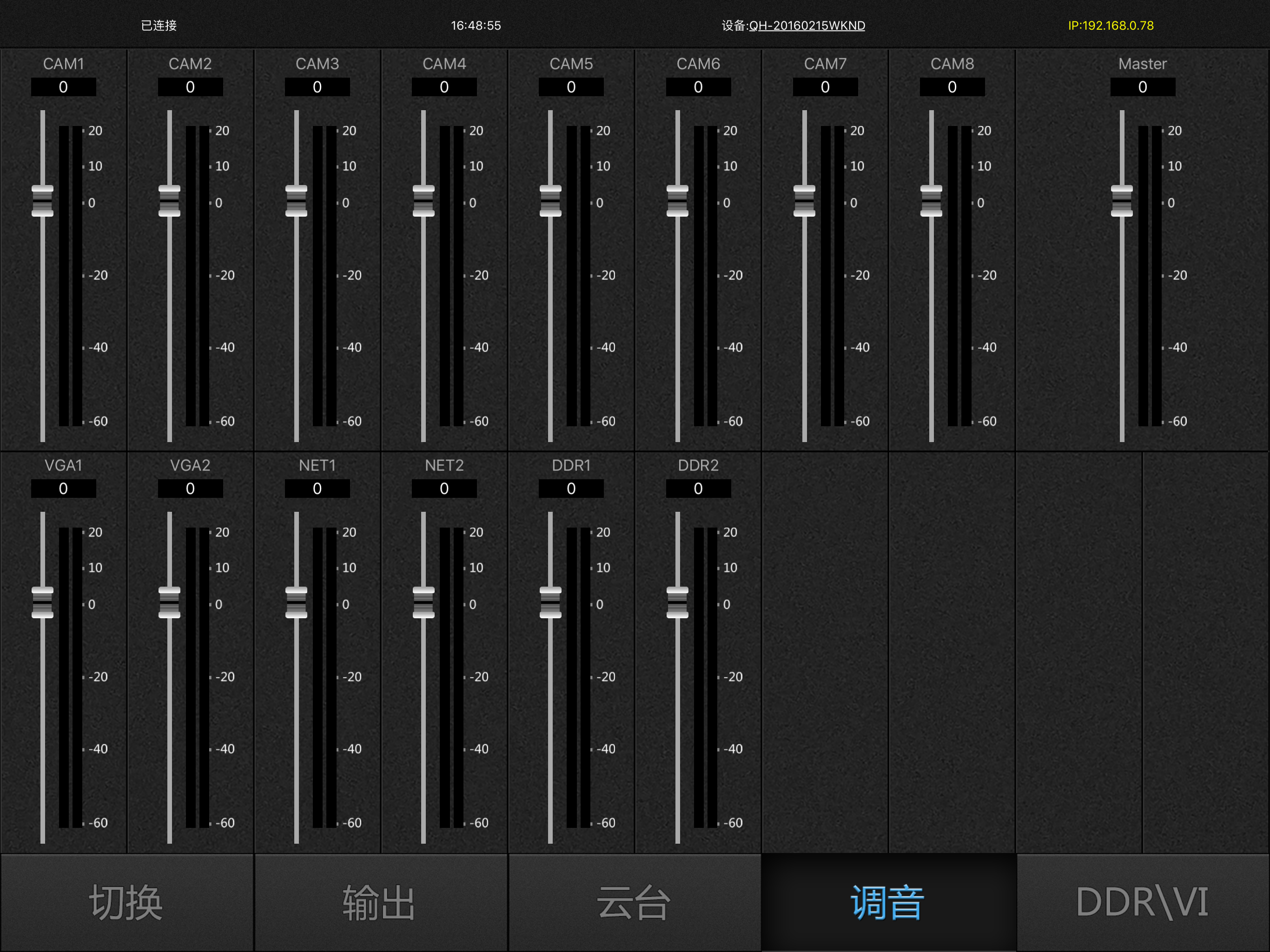Click the Master level meter

[x=1150, y=276]
